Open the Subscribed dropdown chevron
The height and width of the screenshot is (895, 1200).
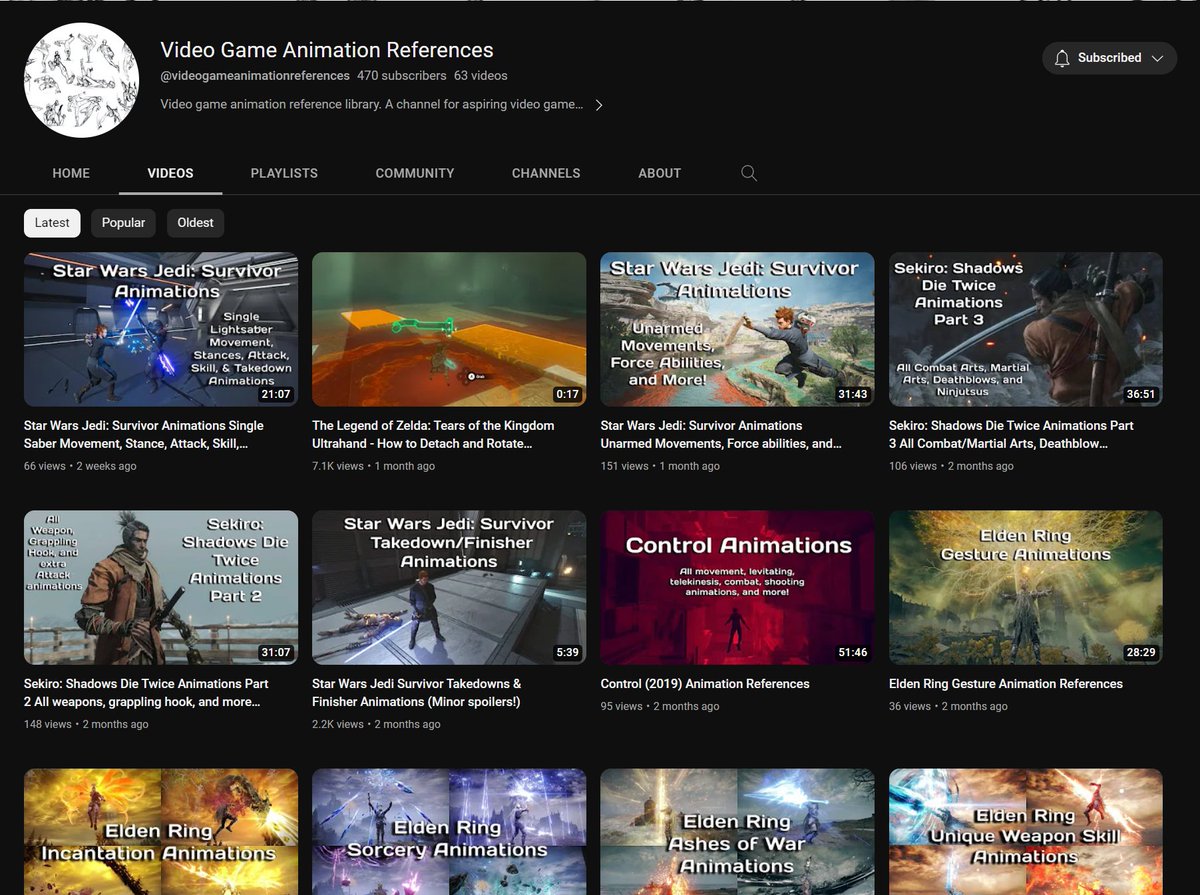(x=1157, y=58)
